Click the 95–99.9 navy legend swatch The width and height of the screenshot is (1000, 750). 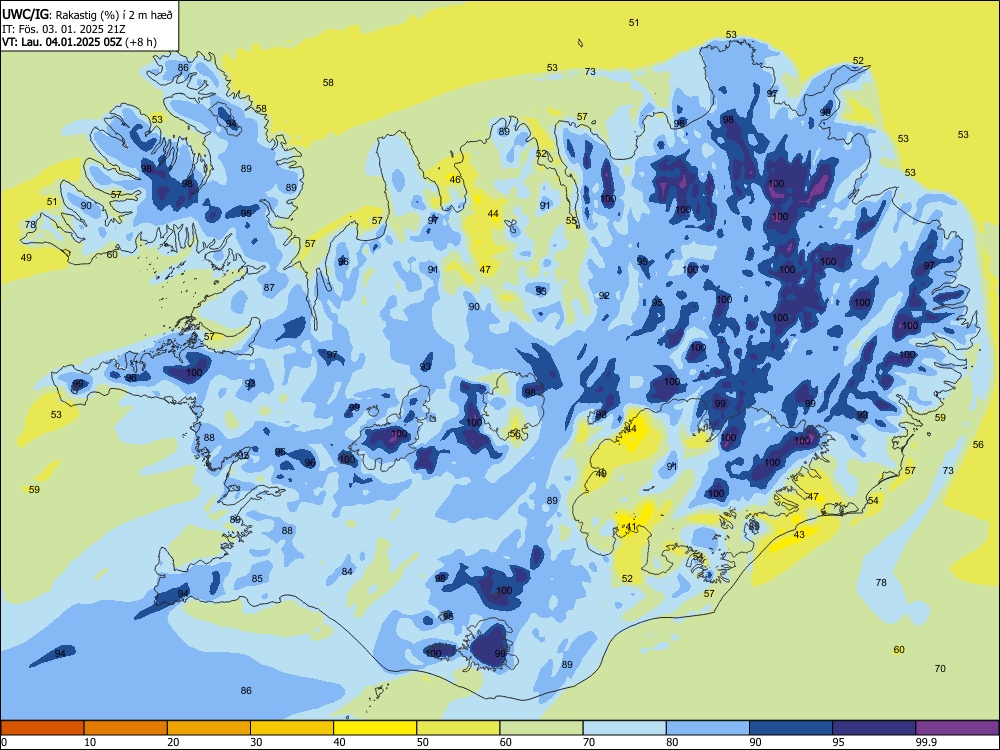[x=874, y=728]
